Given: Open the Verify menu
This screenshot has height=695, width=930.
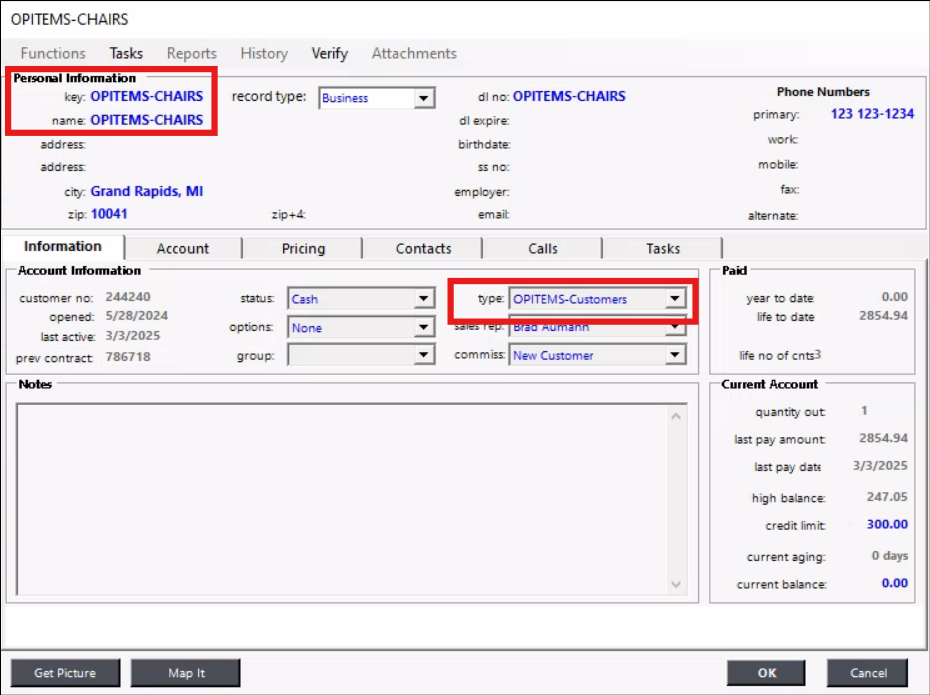Looking at the screenshot, I should tap(329, 53).
